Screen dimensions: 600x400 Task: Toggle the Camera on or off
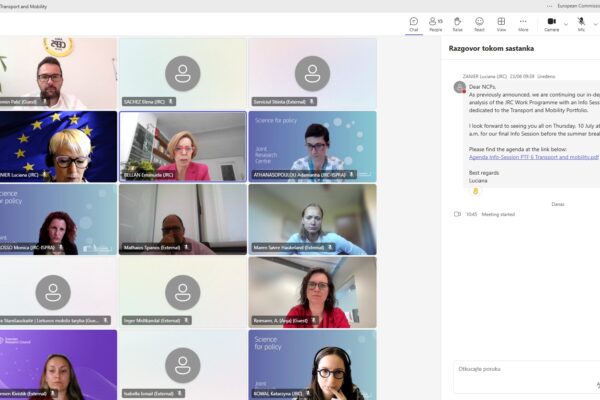[x=551, y=22]
